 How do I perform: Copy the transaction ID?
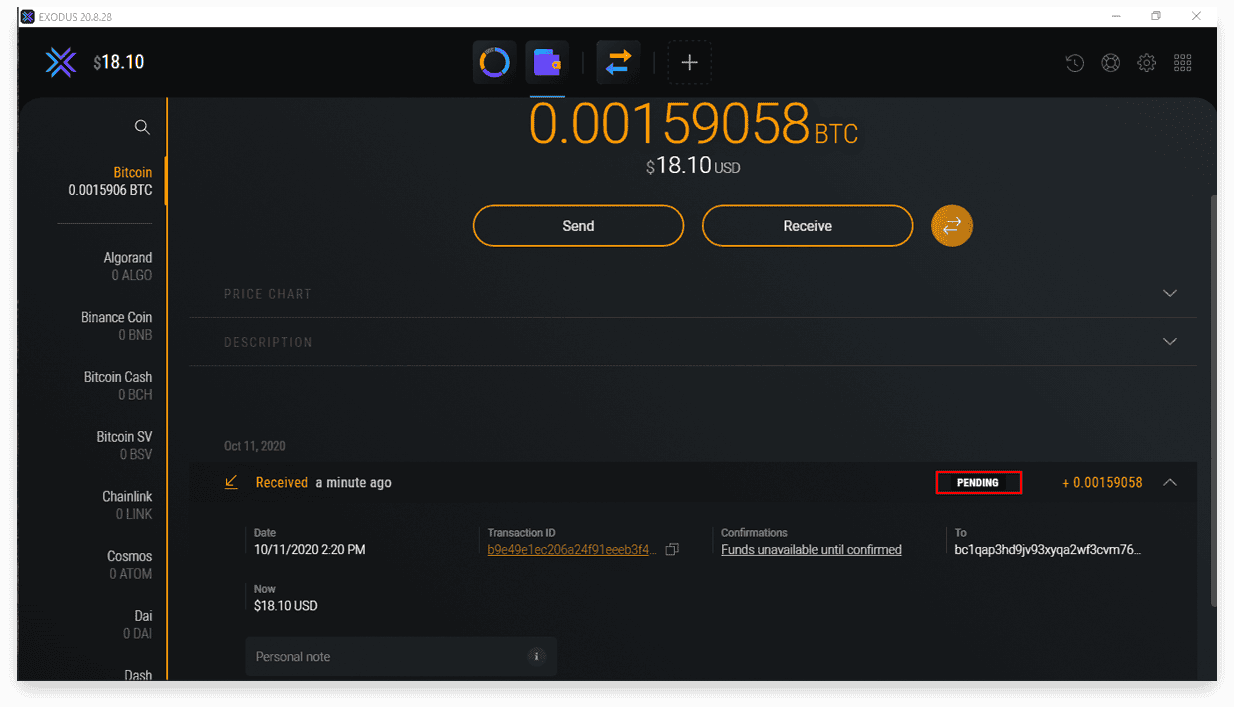672,550
